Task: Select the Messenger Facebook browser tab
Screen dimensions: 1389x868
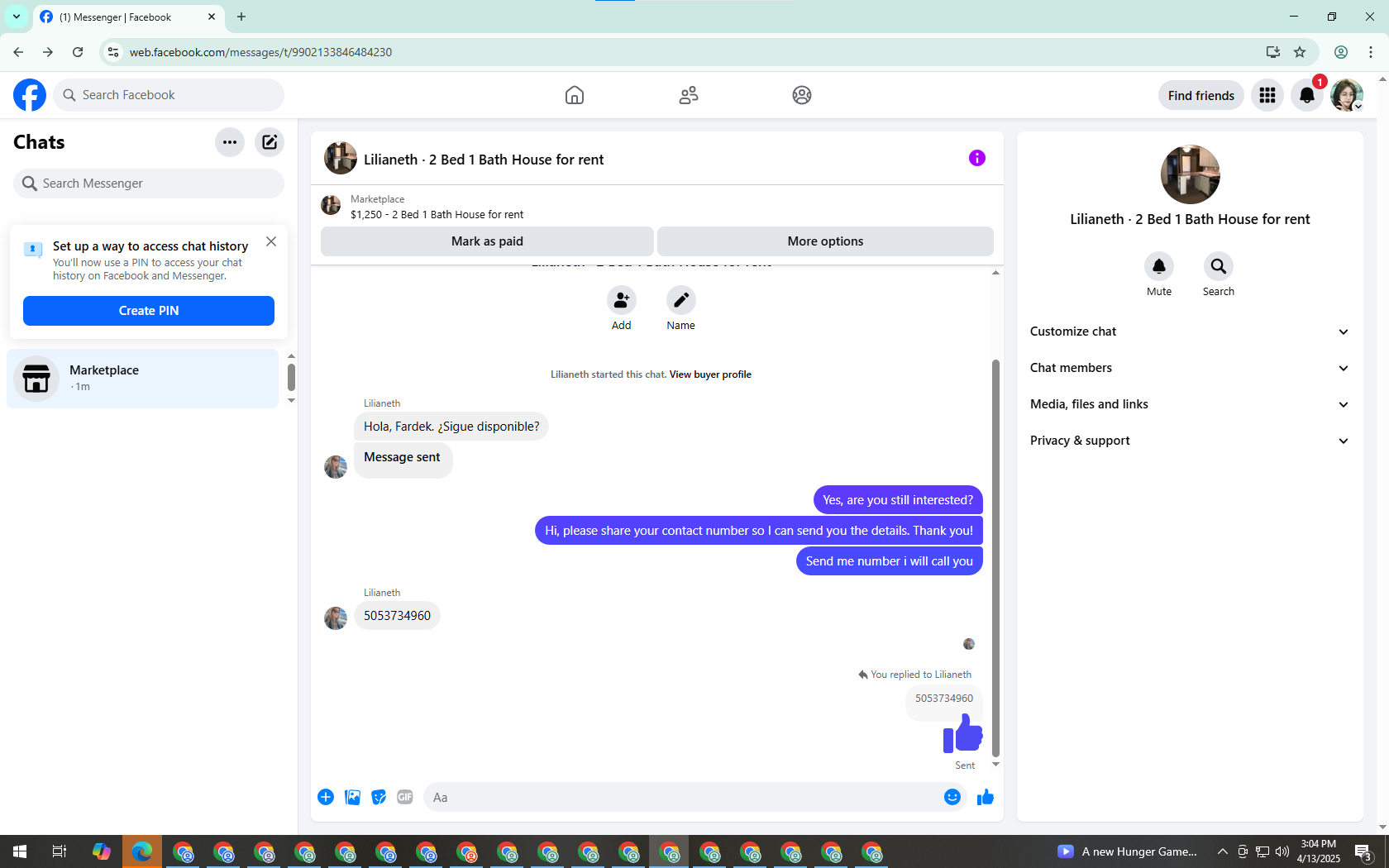Action: [x=129, y=17]
